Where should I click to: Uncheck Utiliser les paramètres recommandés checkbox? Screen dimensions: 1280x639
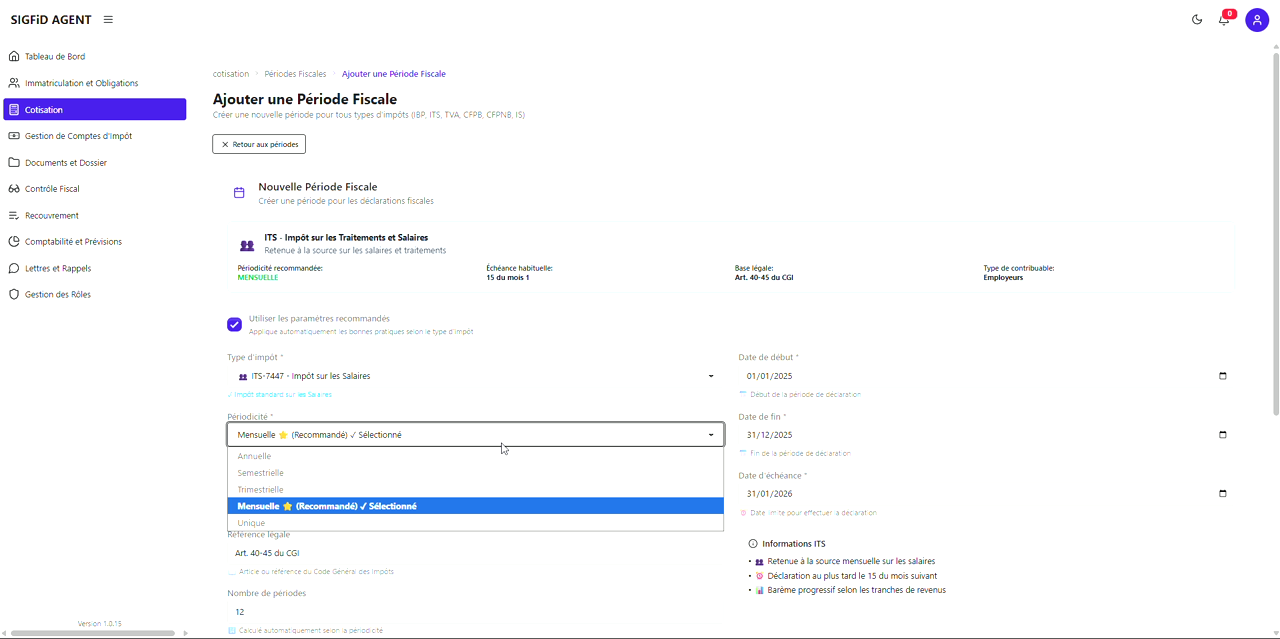pos(234,325)
